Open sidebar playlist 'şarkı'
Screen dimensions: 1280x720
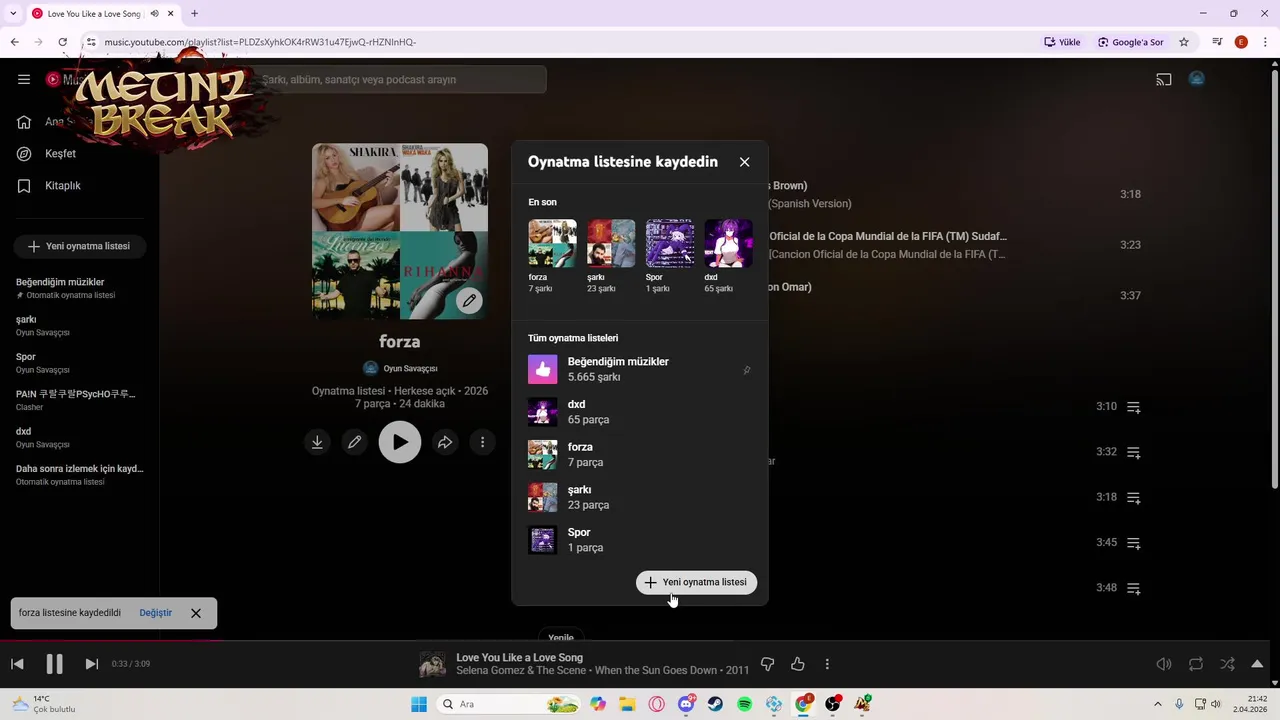click(x=80, y=325)
